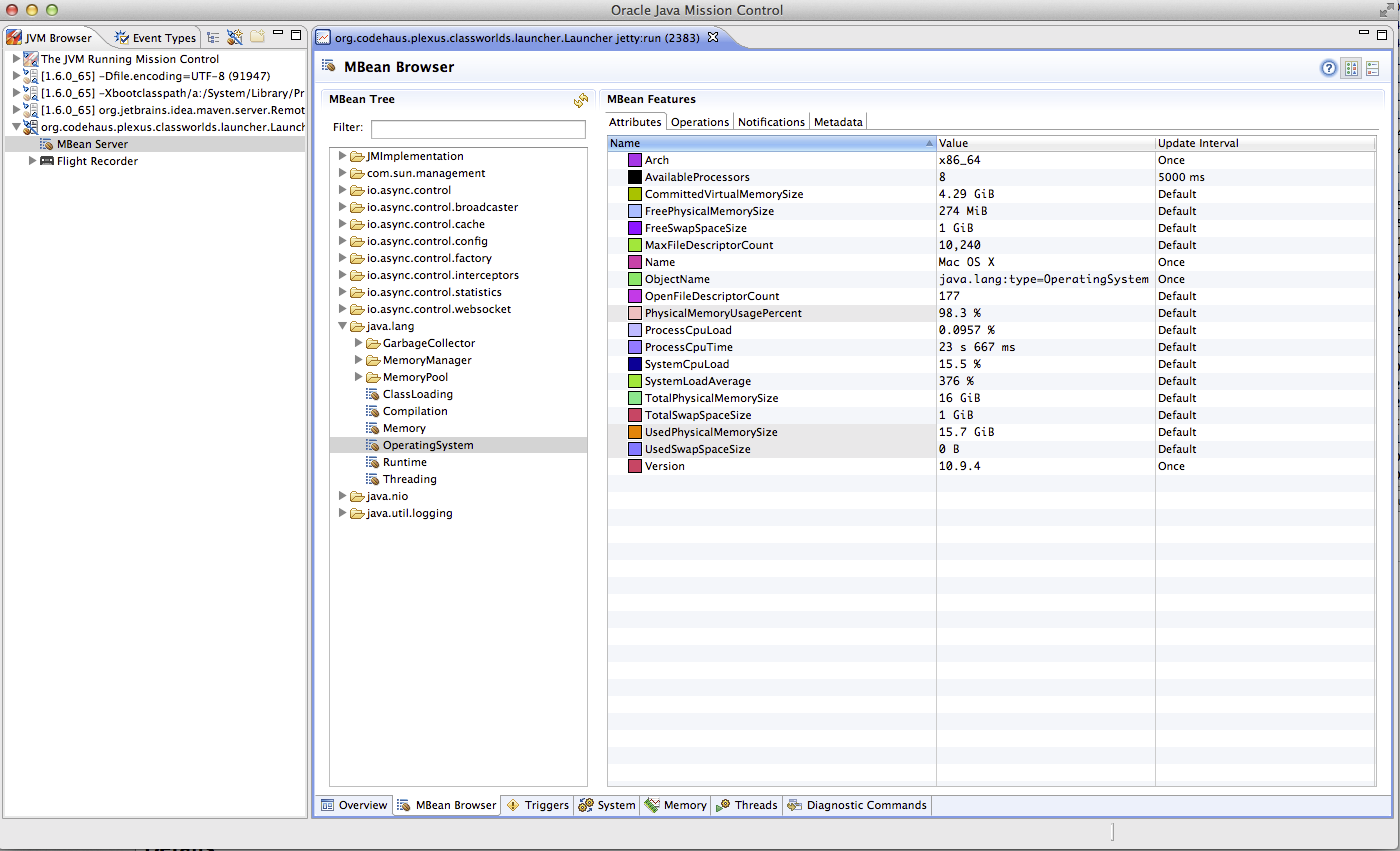Click the UsedPhysicalMemorySize color swatch

tap(634, 432)
